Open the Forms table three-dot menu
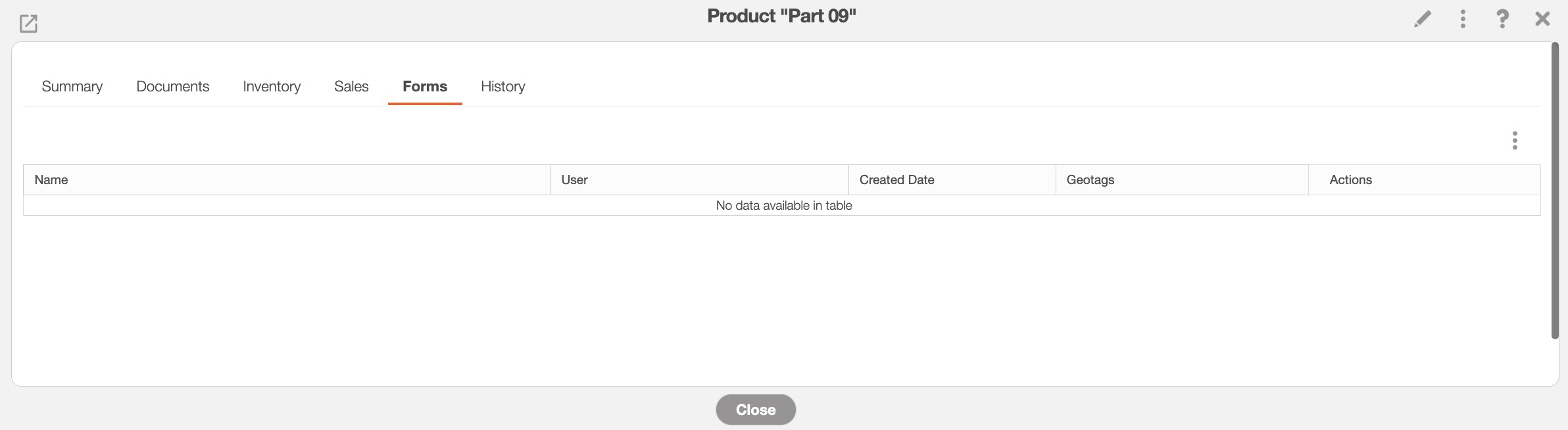 [x=1515, y=140]
